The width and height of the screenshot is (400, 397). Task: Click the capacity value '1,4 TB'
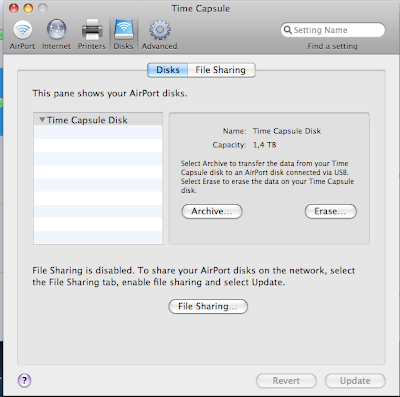pyautogui.click(x=264, y=145)
